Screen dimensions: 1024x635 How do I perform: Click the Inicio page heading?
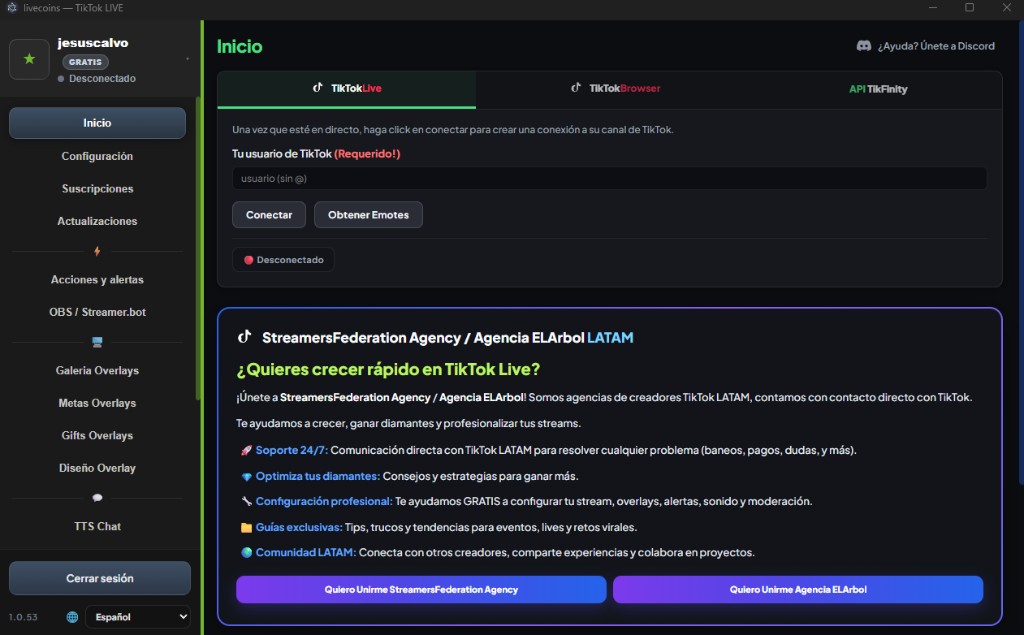240,46
